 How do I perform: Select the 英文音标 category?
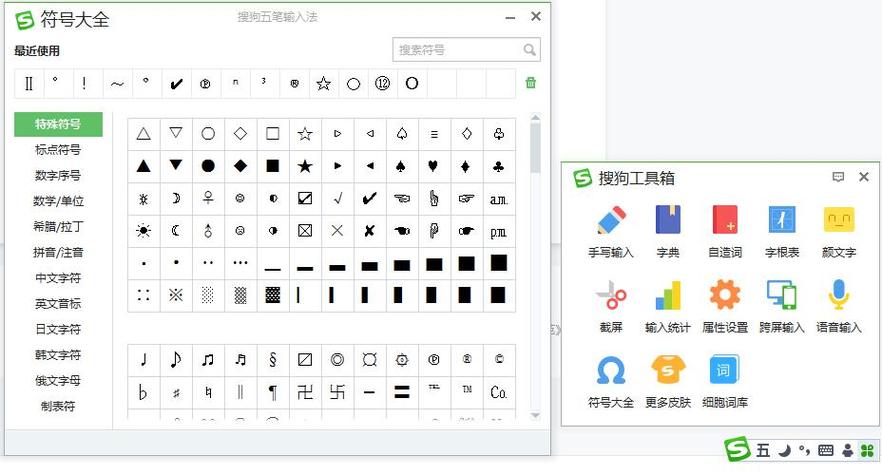tap(58, 304)
